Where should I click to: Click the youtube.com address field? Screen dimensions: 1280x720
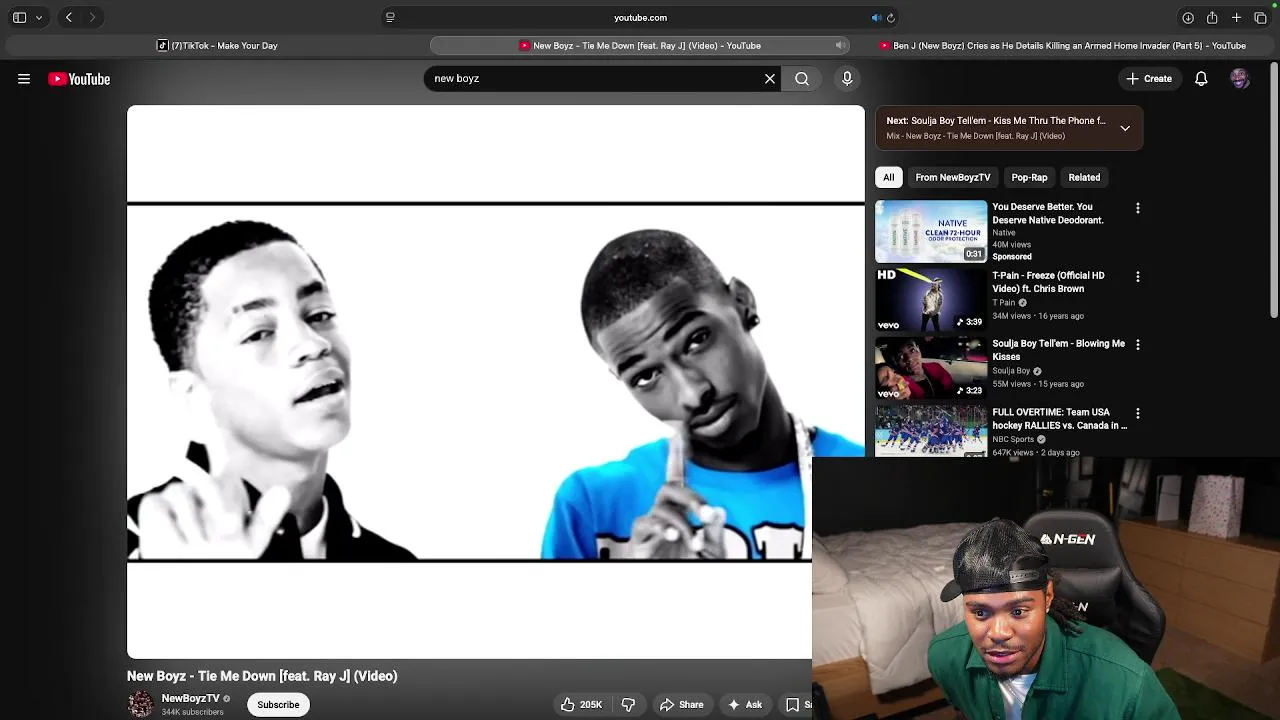pyautogui.click(x=640, y=17)
